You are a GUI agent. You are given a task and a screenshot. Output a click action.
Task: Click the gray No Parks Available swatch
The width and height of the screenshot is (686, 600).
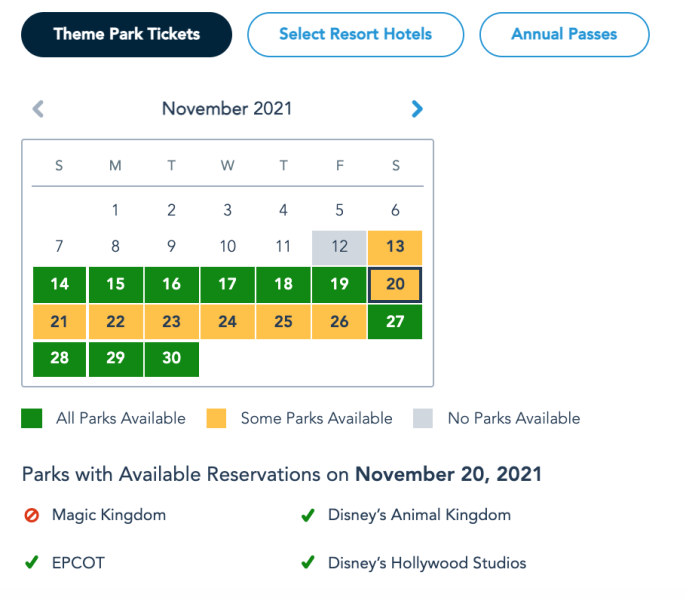pos(424,419)
